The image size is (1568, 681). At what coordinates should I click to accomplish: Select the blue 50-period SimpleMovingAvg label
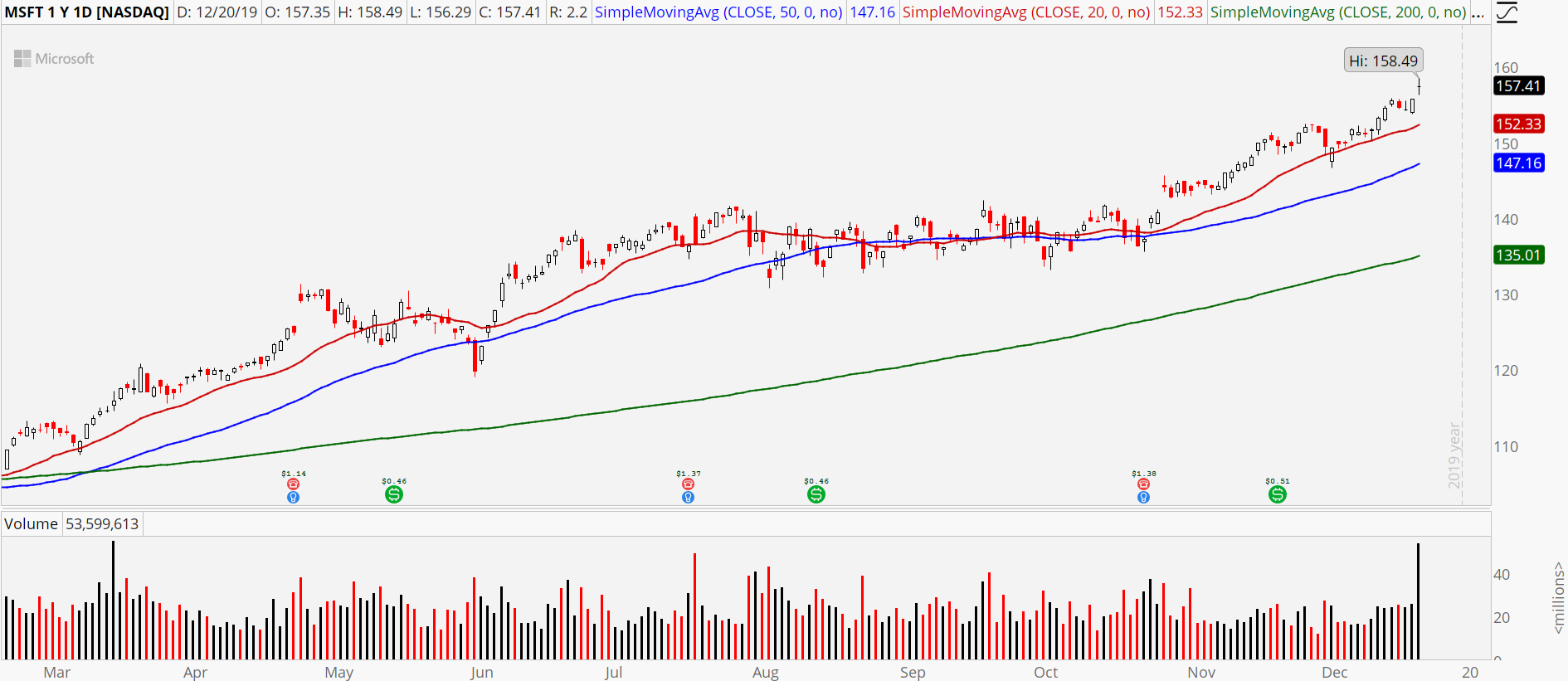(x=718, y=12)
